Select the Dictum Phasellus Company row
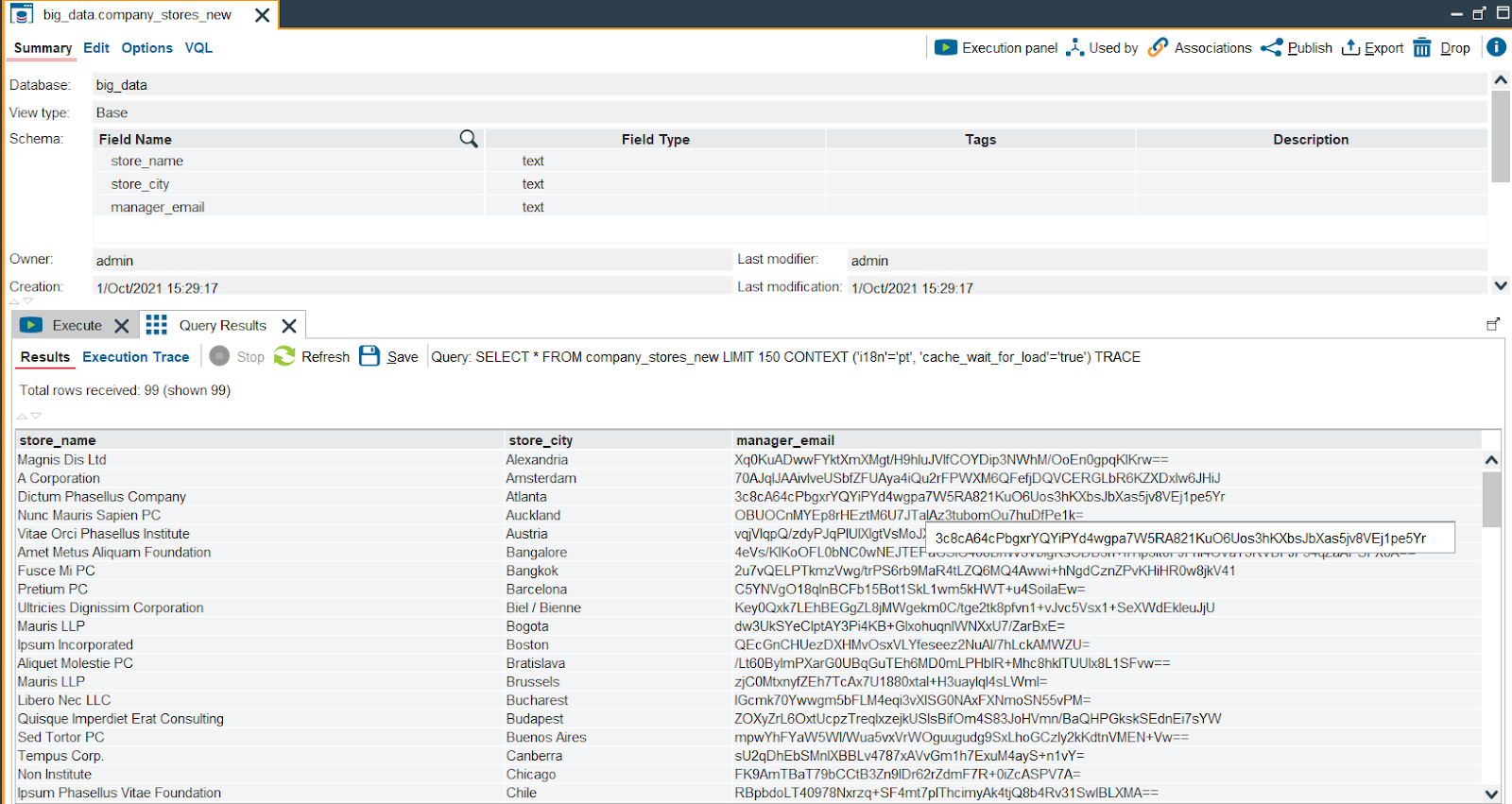The height and width of the screenshot is (804, 1512). pos(748,497)
